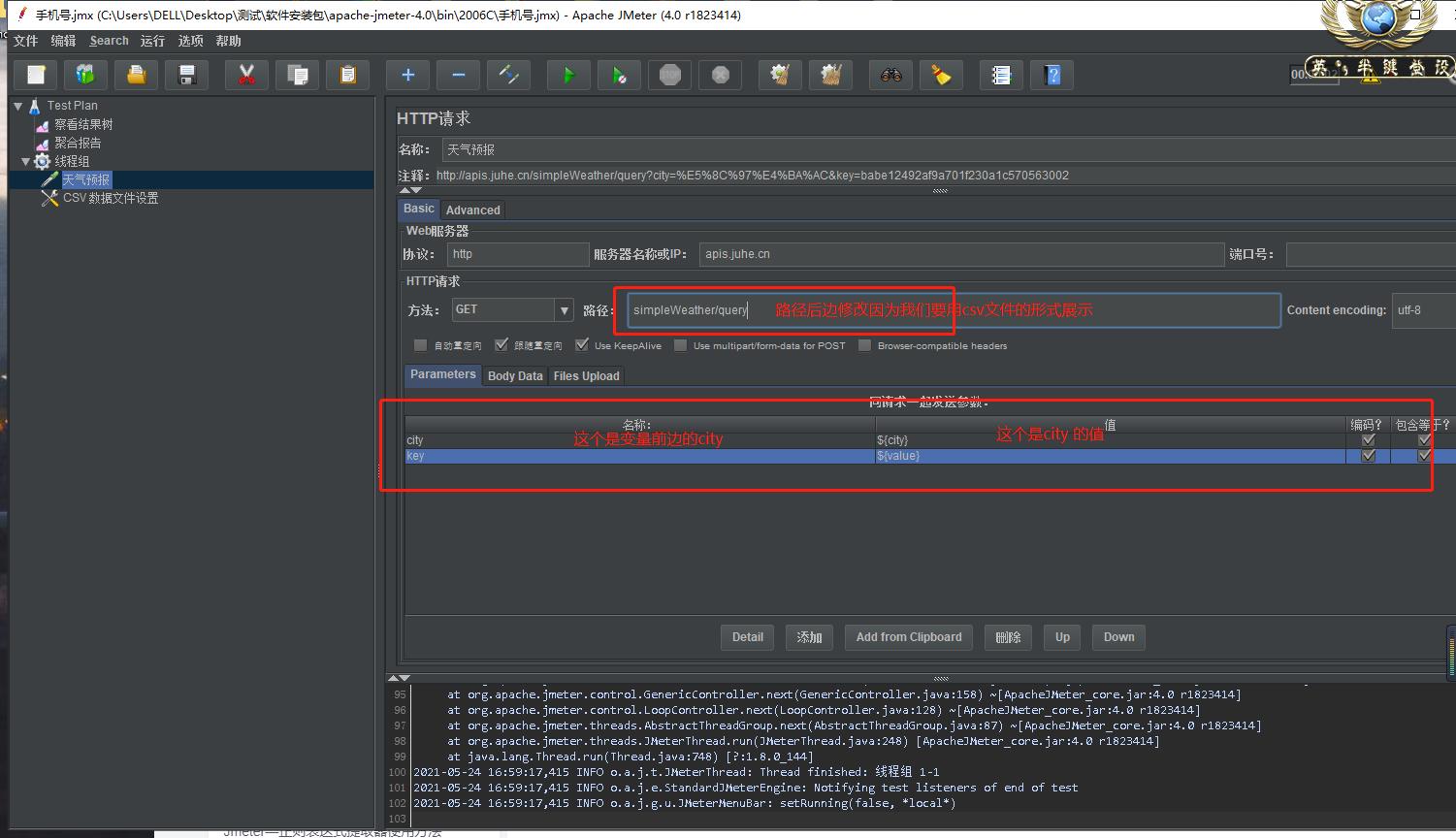Switch to the Basic tab

[419, 209]
